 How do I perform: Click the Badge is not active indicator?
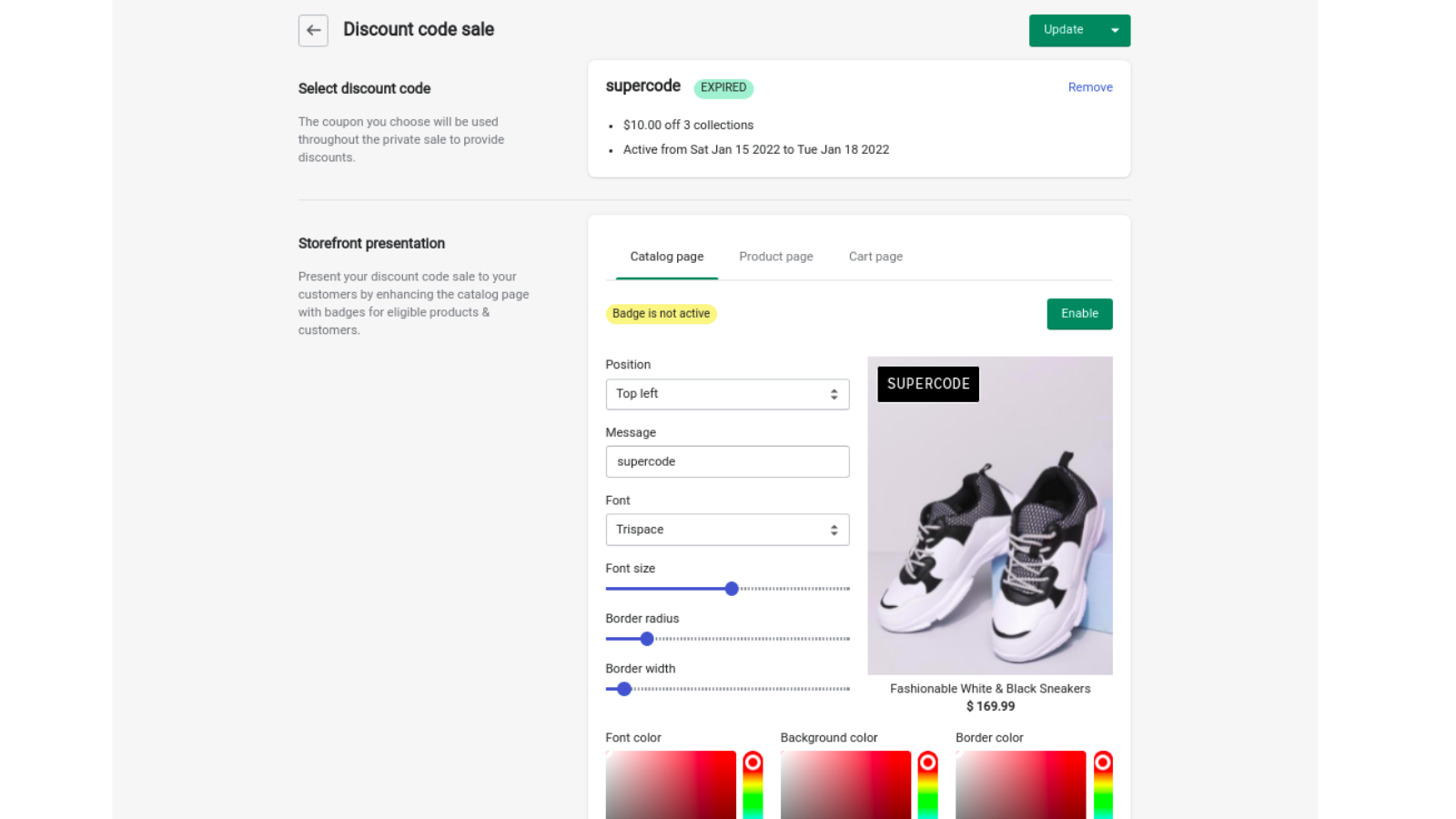point(662,313)
